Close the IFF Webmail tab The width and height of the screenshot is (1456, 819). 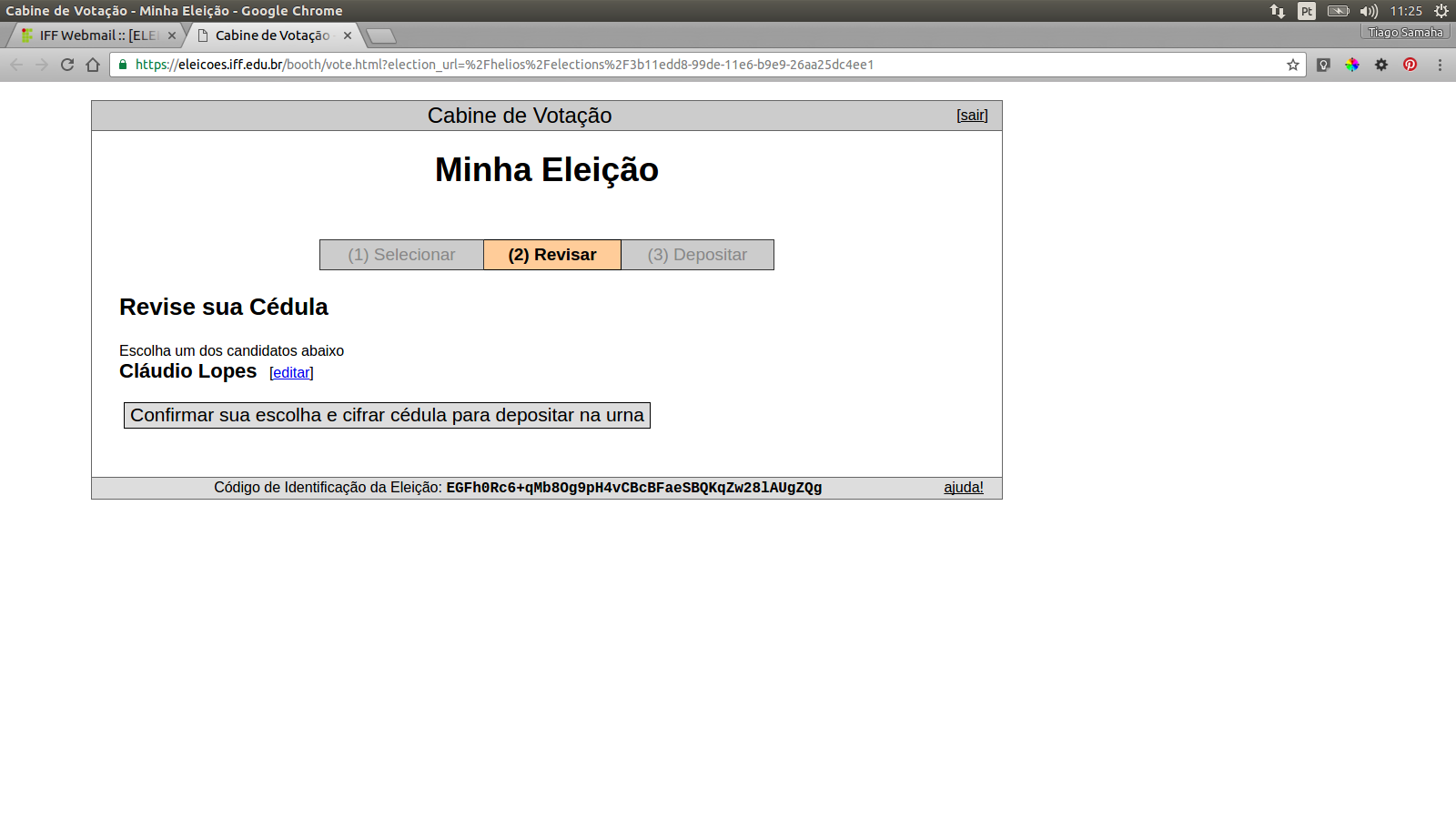[172, 35]
